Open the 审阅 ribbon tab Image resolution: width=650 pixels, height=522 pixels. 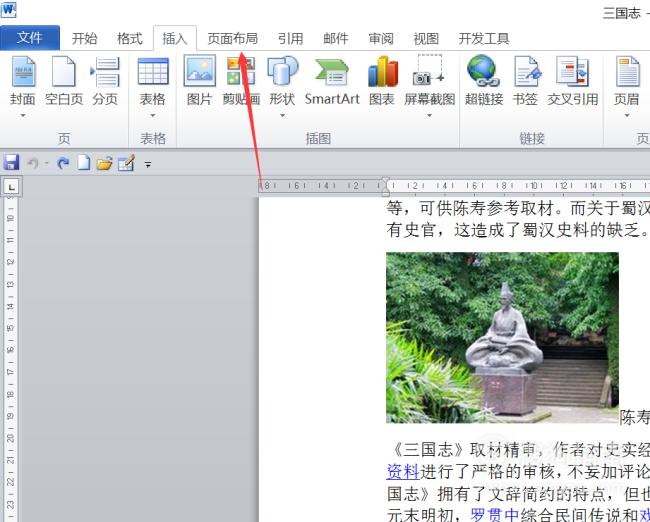pos(381,39)
